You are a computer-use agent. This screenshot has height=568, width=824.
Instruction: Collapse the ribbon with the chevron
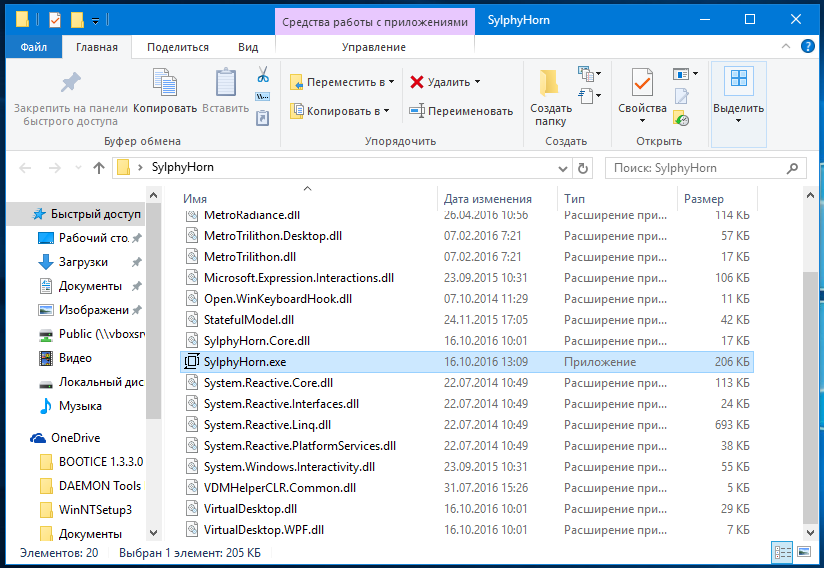(786, 46)
